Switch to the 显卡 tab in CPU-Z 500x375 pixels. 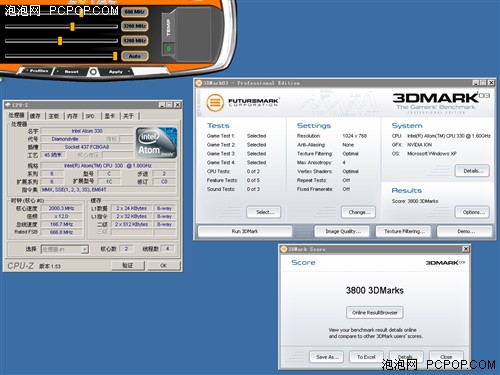(x=110, y=116)
